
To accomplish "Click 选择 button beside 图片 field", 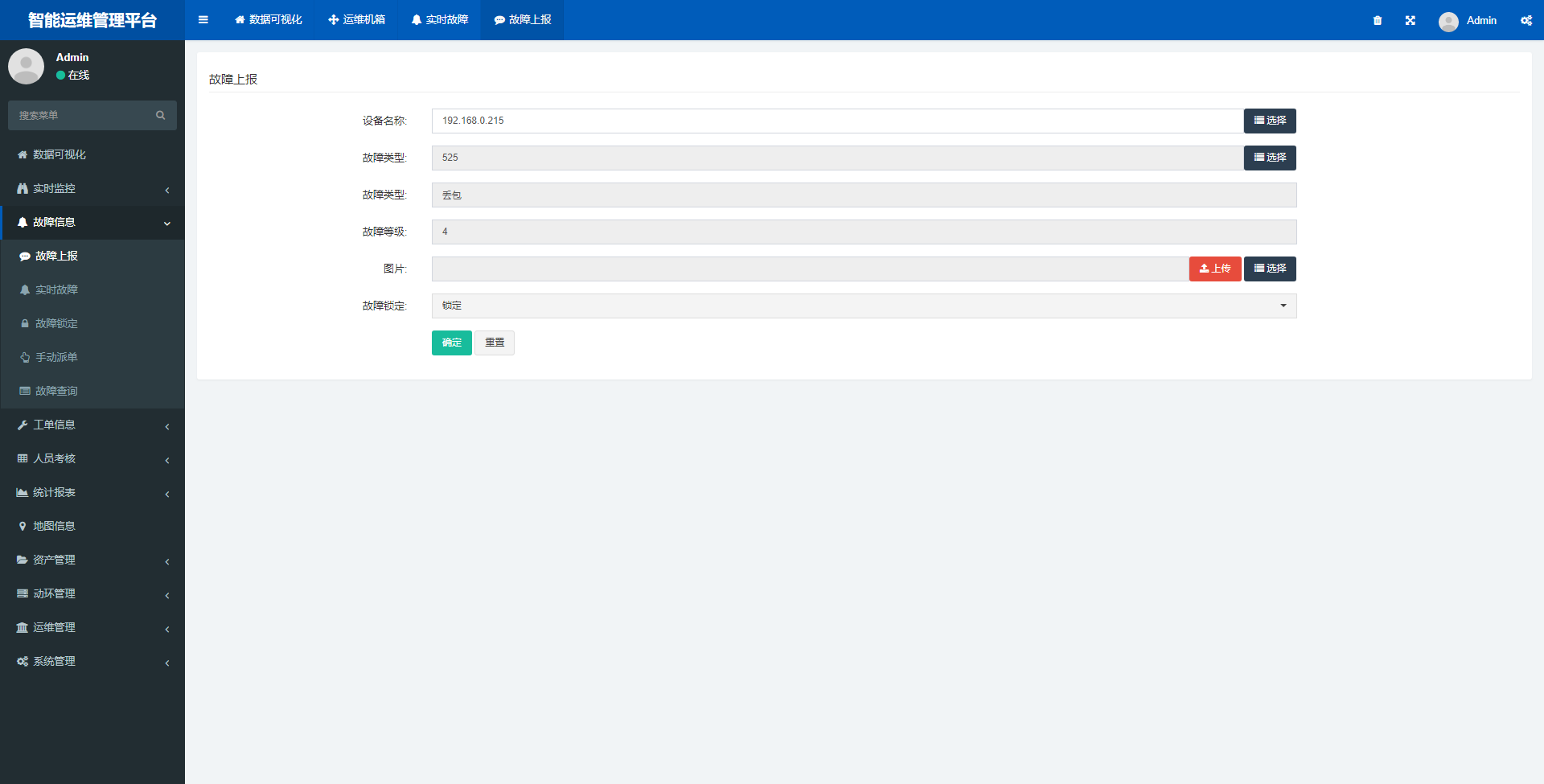I will tap(1270, 269).
